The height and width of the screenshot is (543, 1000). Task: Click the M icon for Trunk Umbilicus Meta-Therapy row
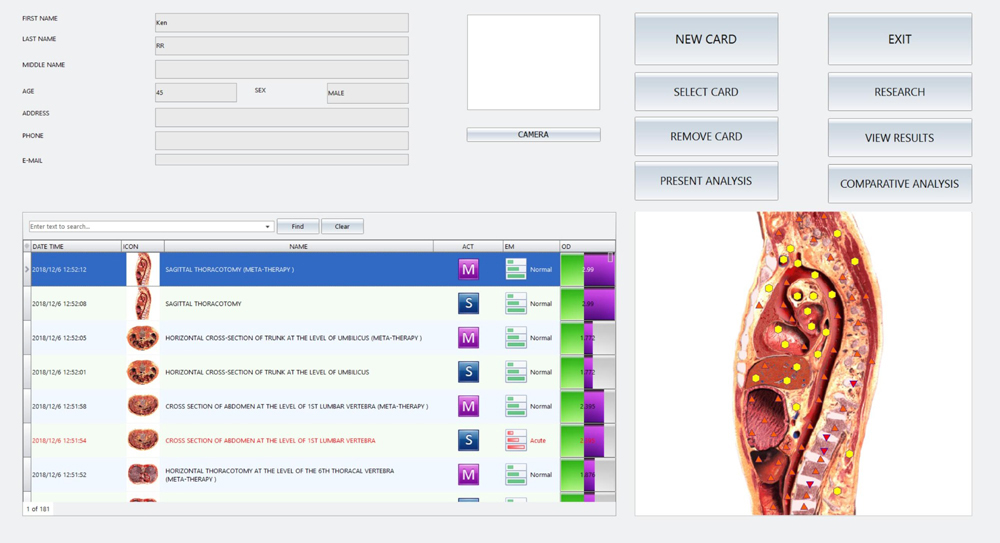[x=468, y=338]
